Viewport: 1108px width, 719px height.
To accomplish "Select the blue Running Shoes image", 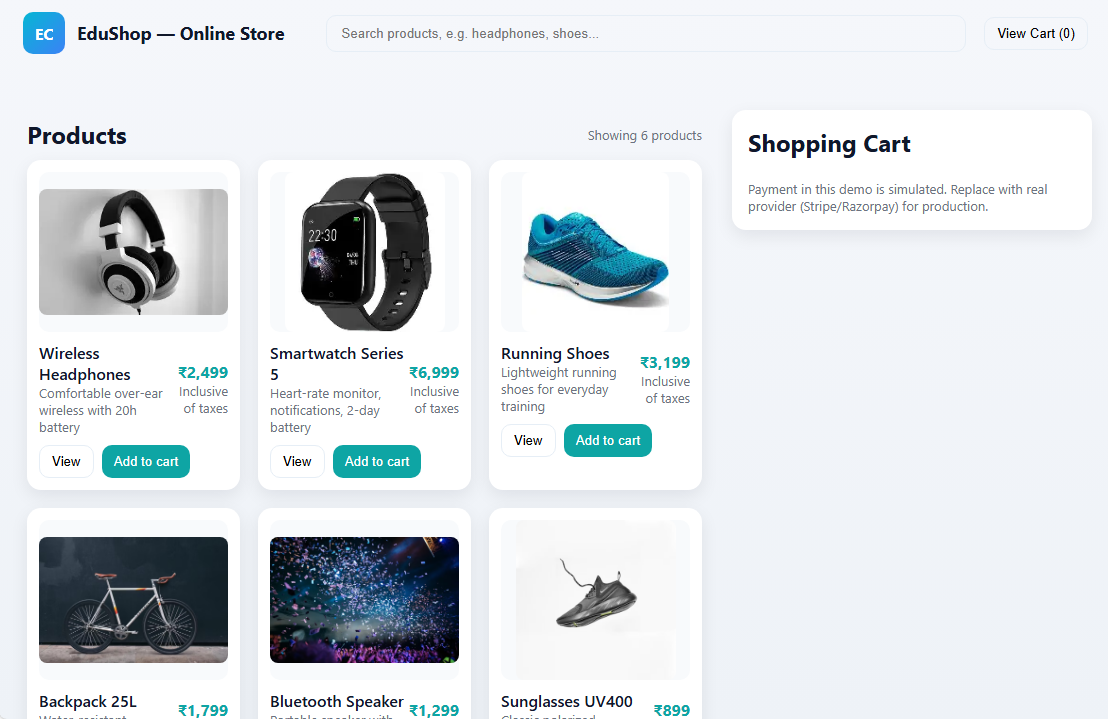I will 595,252.
